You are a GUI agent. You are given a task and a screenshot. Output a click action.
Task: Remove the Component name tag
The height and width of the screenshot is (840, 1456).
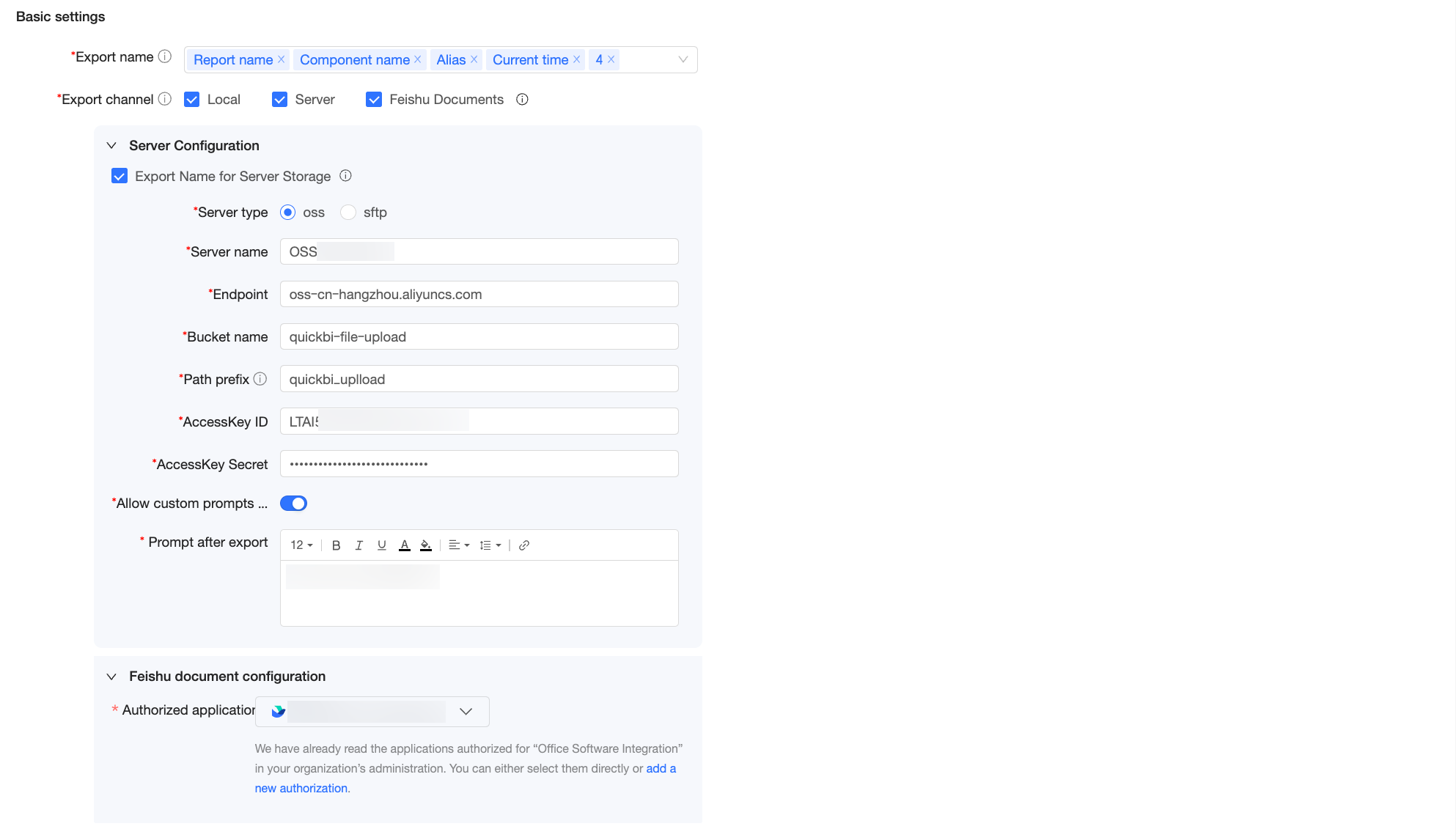point(417,59)
